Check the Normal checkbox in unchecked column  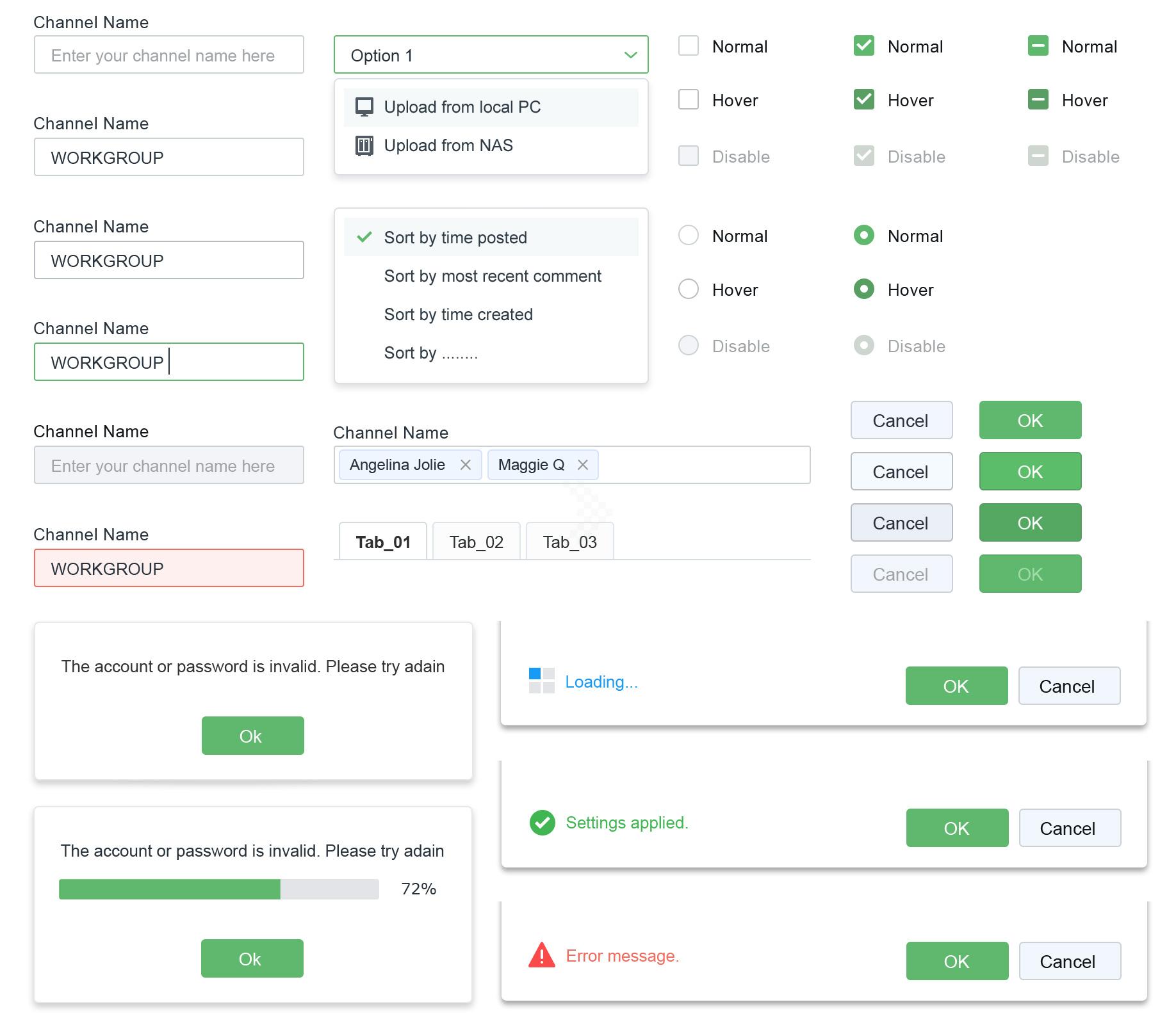689,45
